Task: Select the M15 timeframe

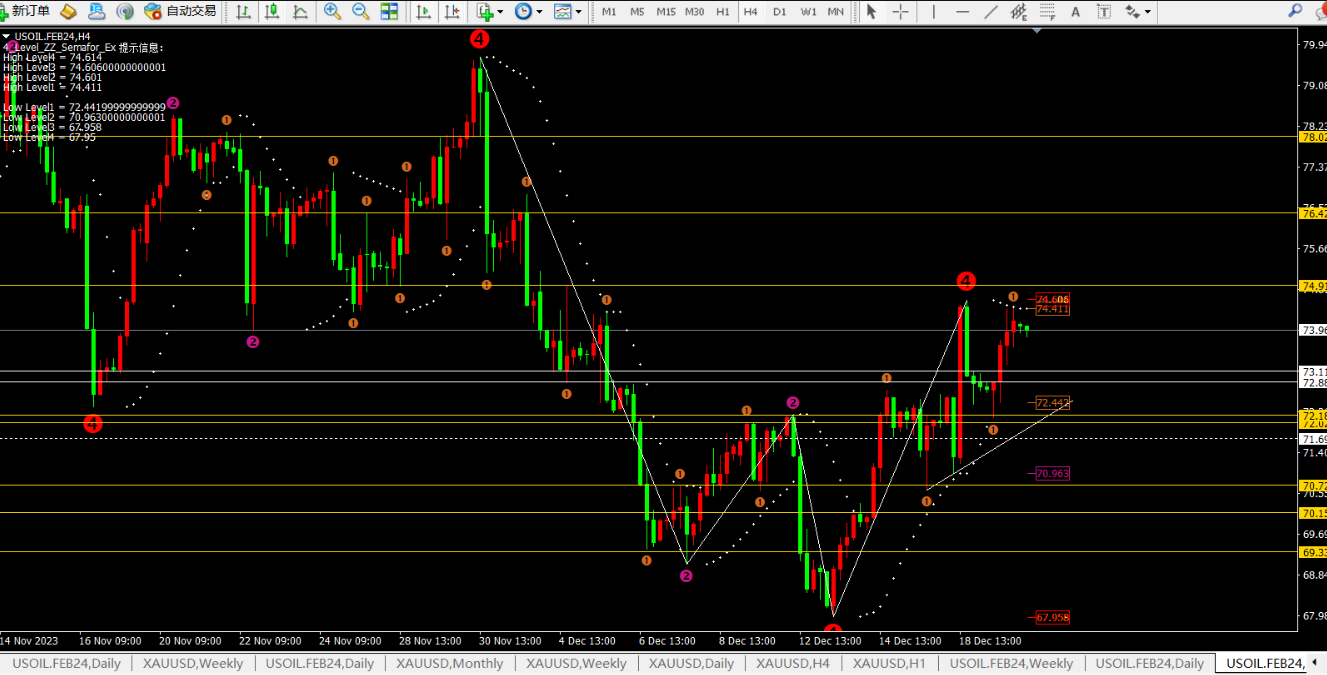Action: 665,12
